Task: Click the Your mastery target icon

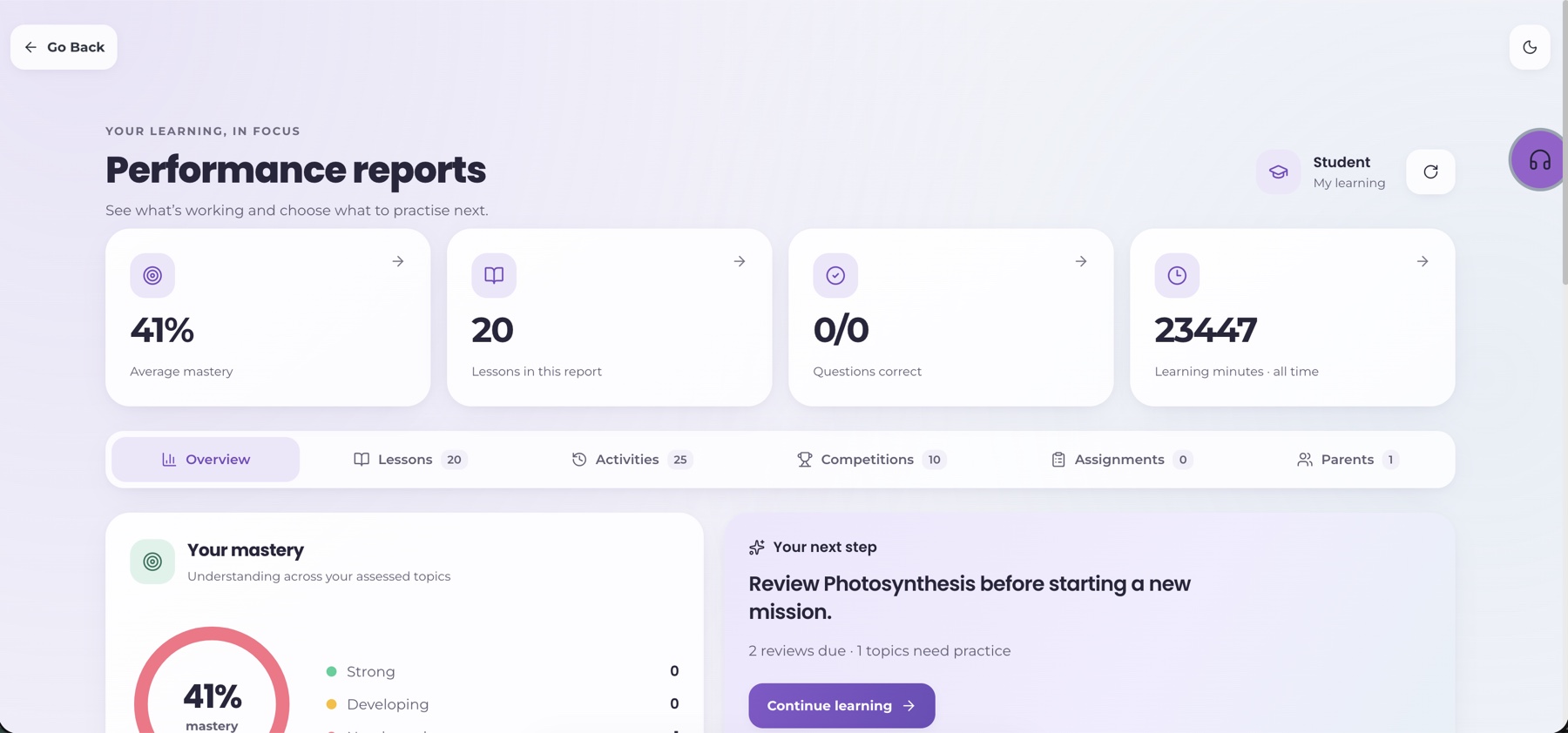Action: pyautogui.click(x=152, y=562)
